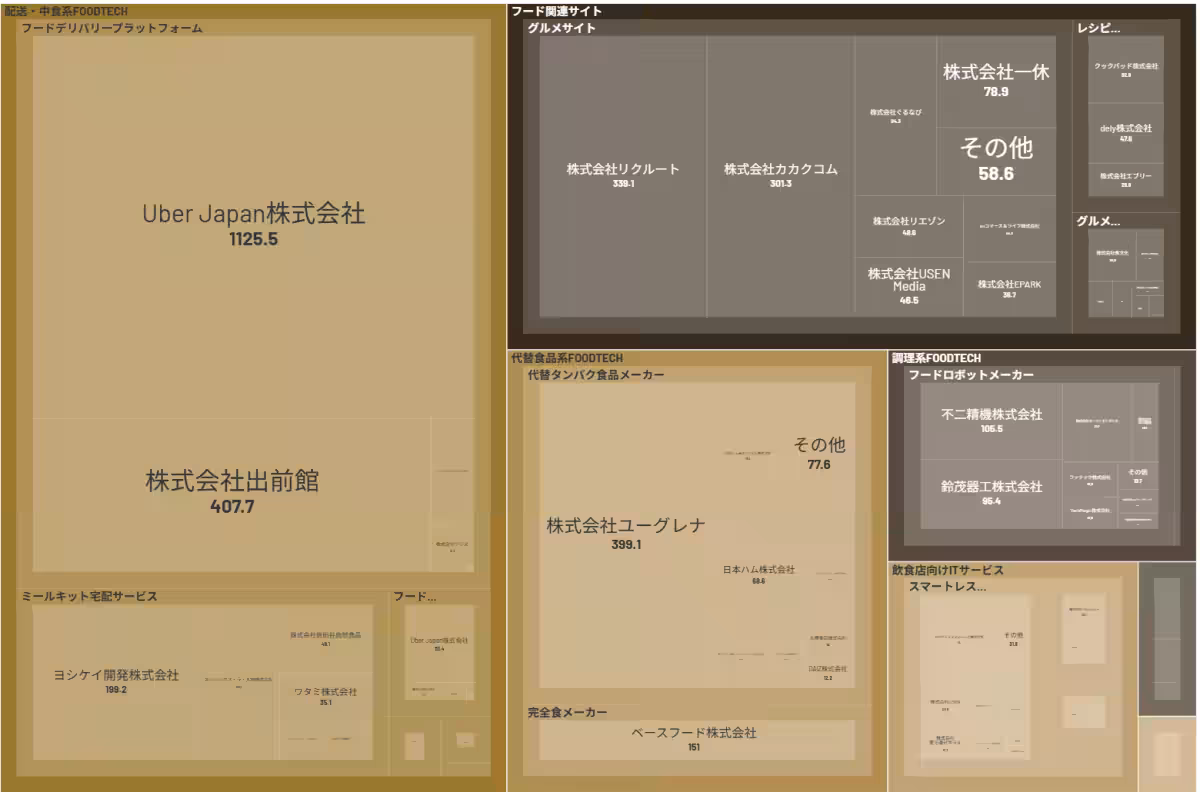Click the 株式会社ぐるなび cell
This screenshot has height=792, width=1200.
pyautogui.click(x=893, y=112)
